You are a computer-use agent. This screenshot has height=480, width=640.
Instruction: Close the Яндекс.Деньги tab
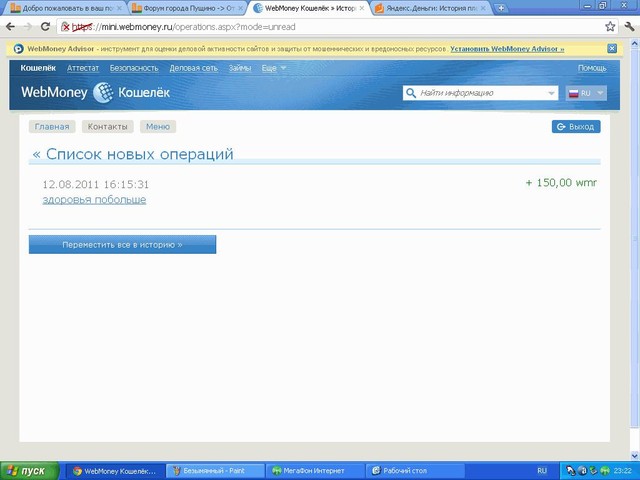(x=483, y=8)
